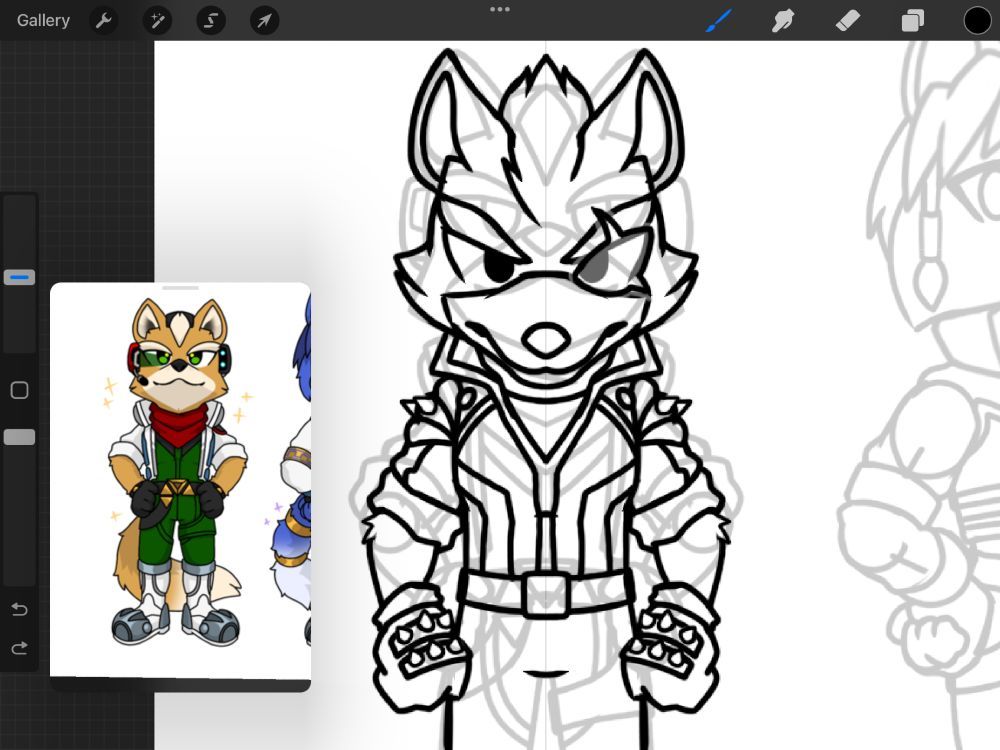Viewport: 1000px width, 750px height.
Task: Return to the Gallery
Action: [x=43, y=20]
